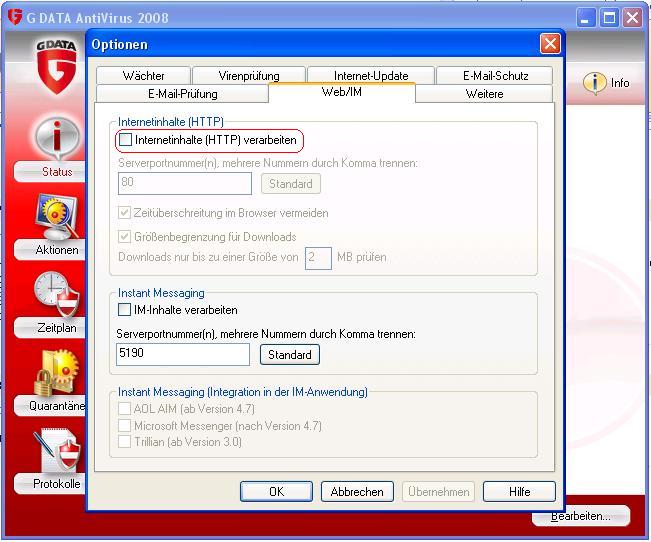Screen dimensions: 651x542
Task: Click the HTTP port number field
Action: [185, 183]
